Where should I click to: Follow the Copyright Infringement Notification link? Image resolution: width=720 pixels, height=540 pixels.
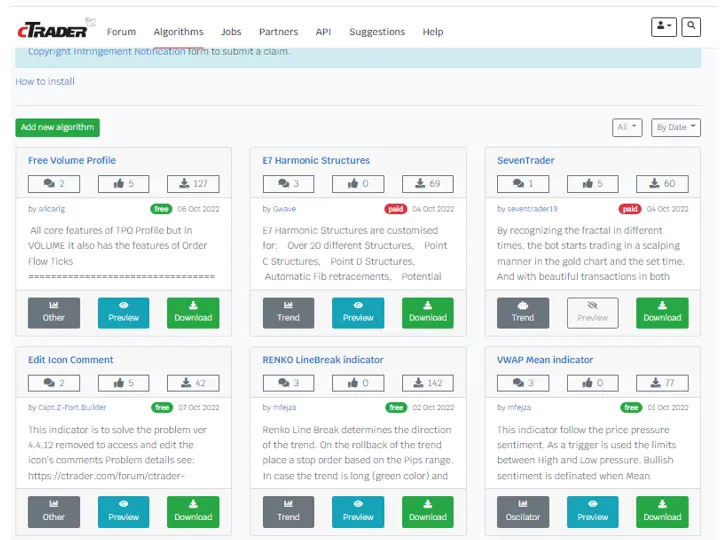point(107,51)
